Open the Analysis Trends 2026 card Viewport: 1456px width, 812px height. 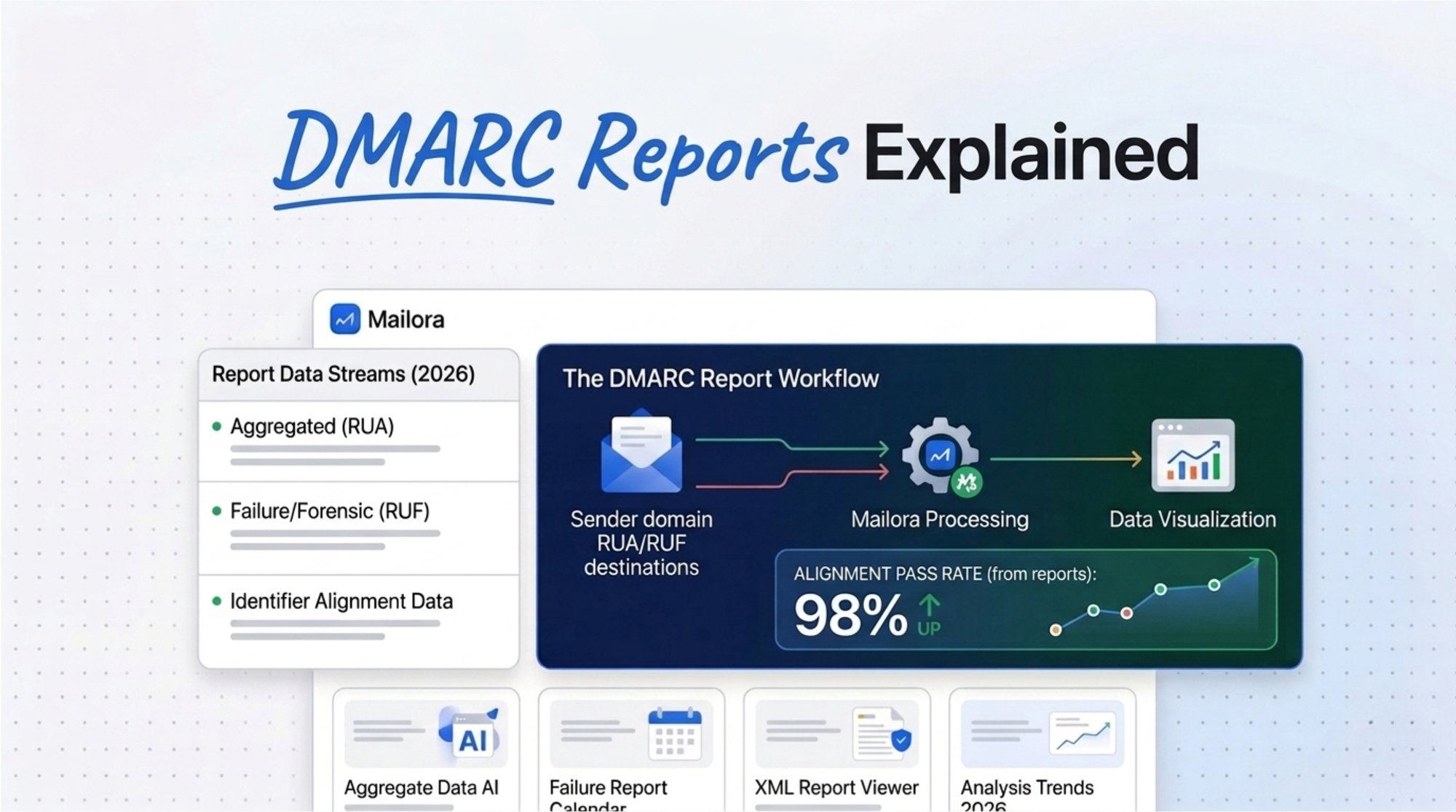(1042, 750)
